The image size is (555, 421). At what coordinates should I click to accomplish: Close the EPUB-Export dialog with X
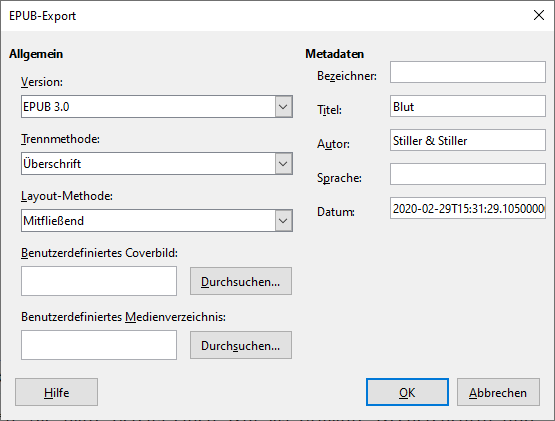click(539, 15)
